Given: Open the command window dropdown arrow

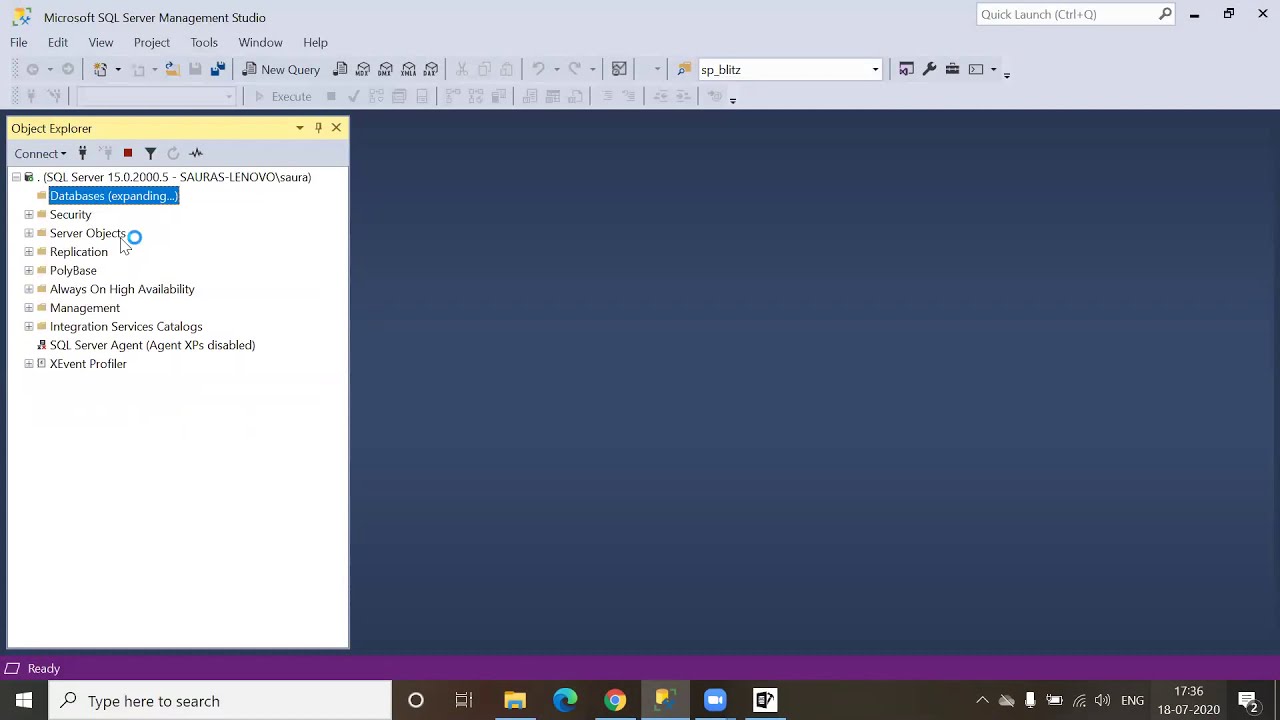Looking at the screenshot, I should click(x=993, y=69).
